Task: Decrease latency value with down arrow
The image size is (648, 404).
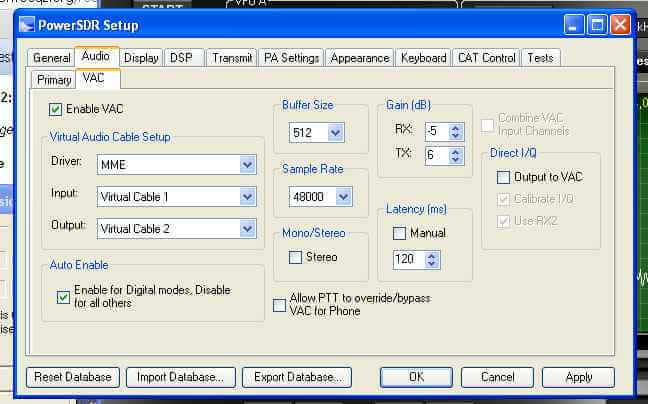Action: 432,264
